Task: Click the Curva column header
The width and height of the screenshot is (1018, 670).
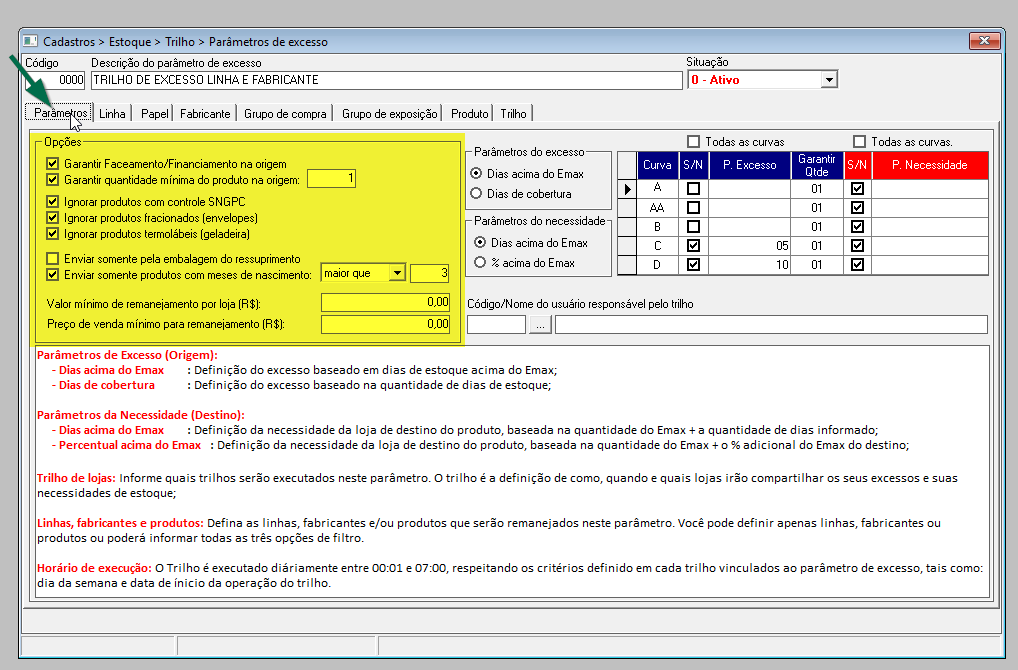Action: [x=657, y=166]
